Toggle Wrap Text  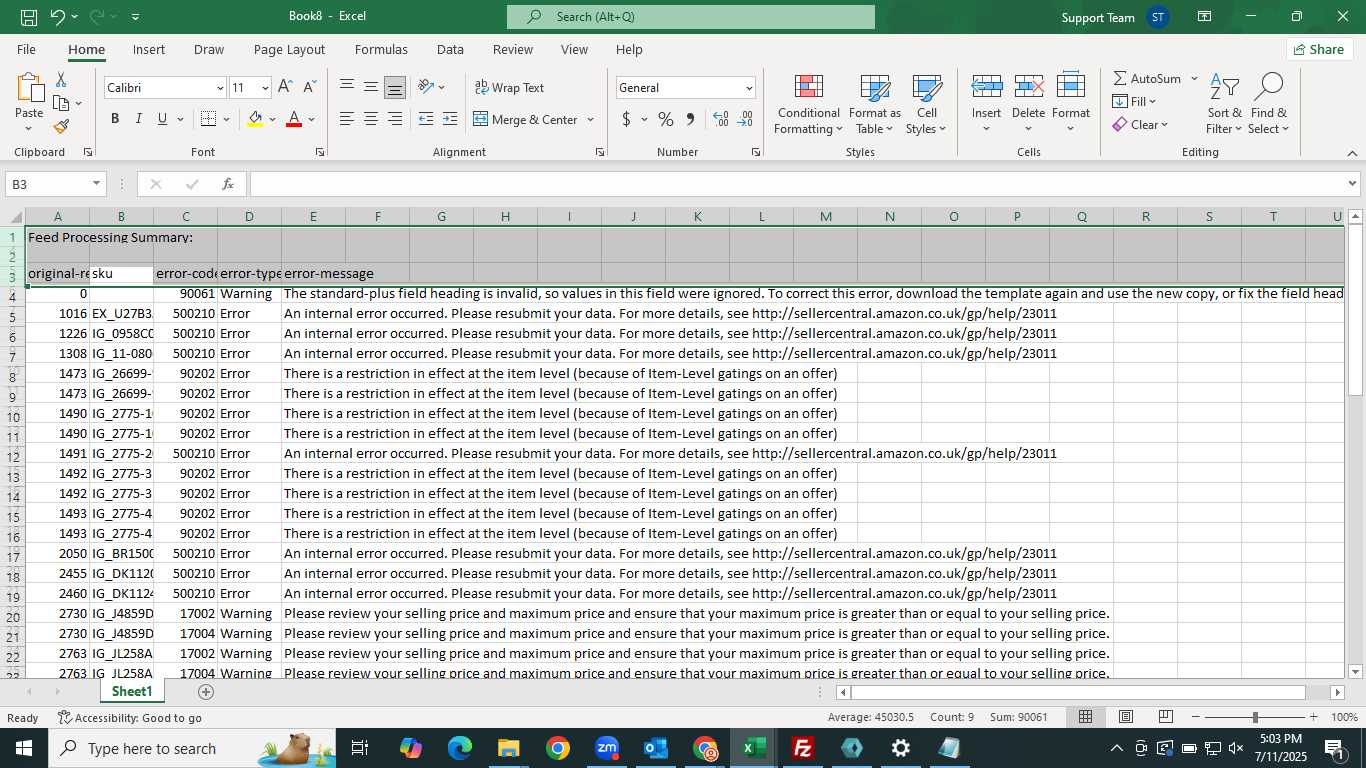tap(510, 87)
